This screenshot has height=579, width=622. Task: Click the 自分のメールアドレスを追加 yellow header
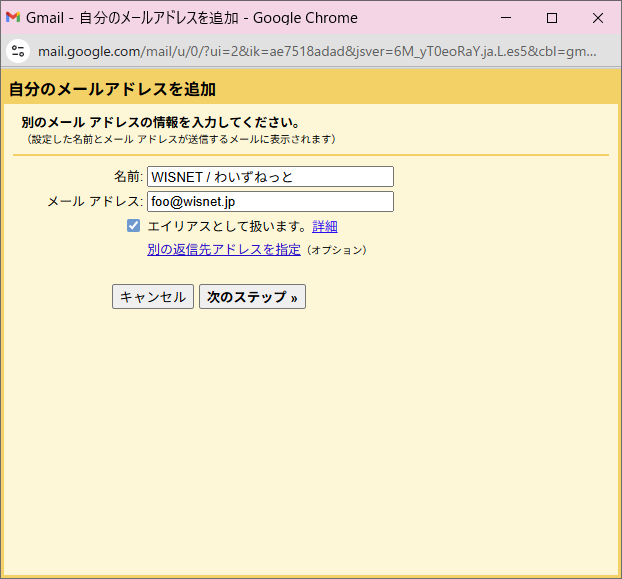112,89
